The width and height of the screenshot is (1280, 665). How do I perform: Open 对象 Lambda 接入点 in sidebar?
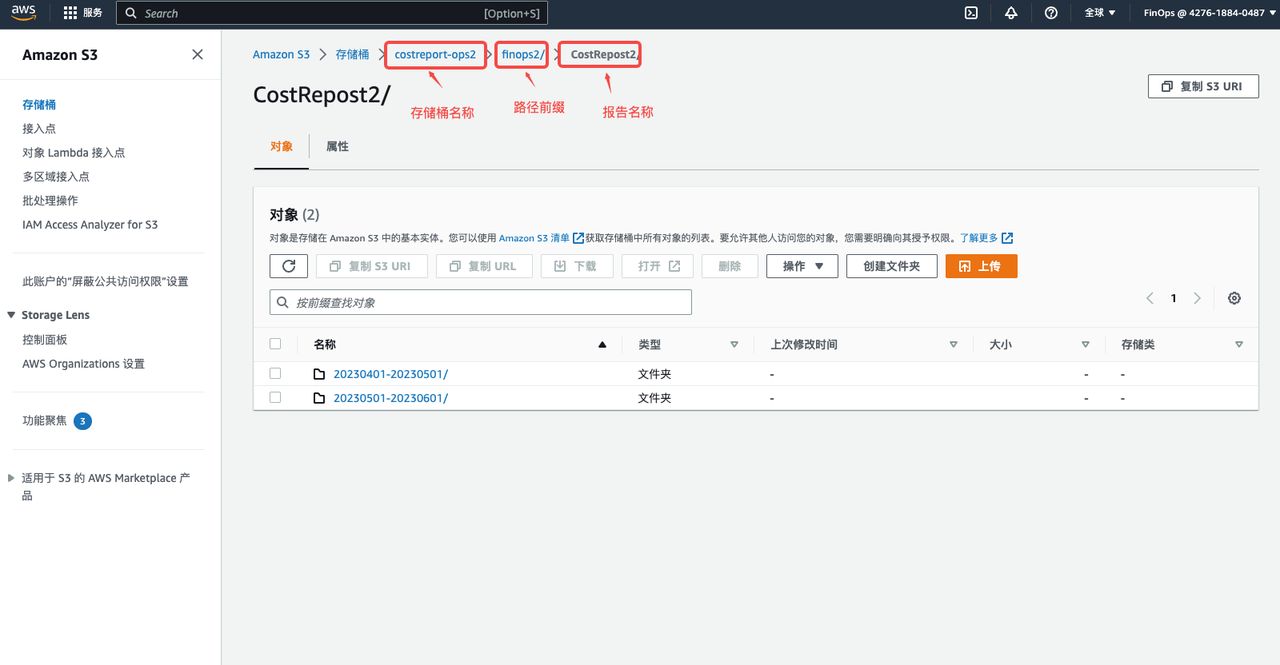coord(74,153)
